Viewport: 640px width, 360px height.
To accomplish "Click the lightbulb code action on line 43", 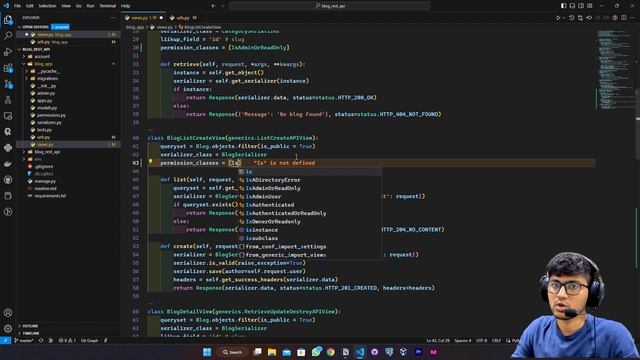I will point(150,162).
